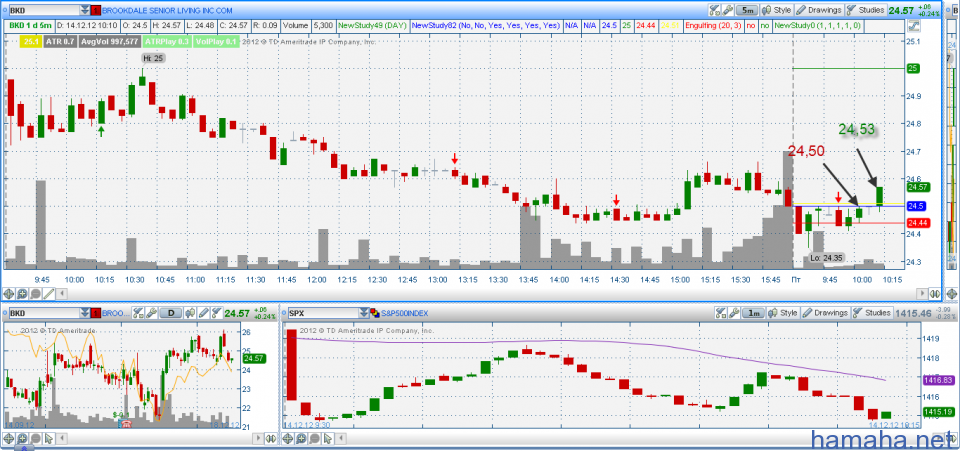
Task: Select pointer cursor tool below SPX chart
Action: [x=328, y=438]
